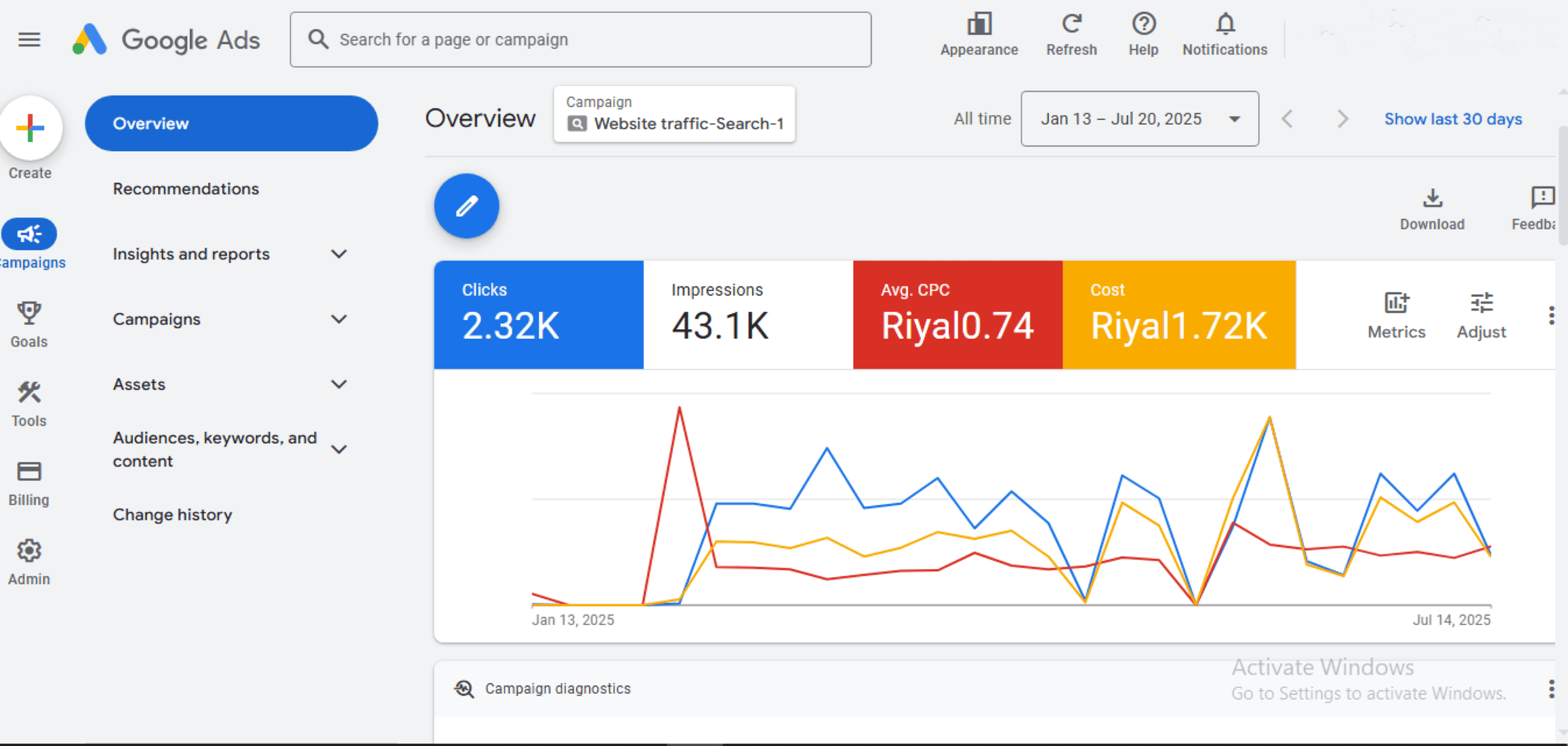Click the Jul 14, 2025 axis label

pyautogui.click(x=1452, y=620)
